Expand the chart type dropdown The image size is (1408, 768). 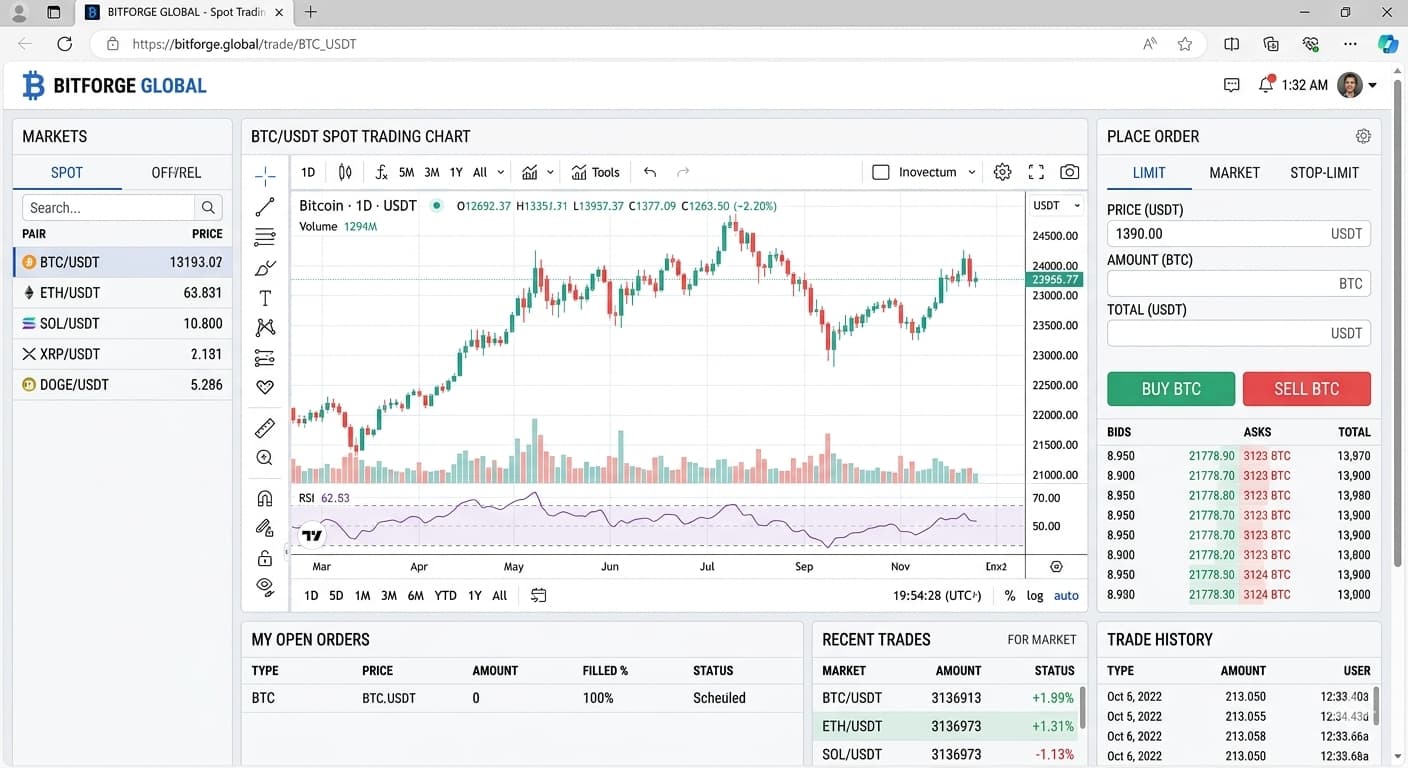pos(537,172)
